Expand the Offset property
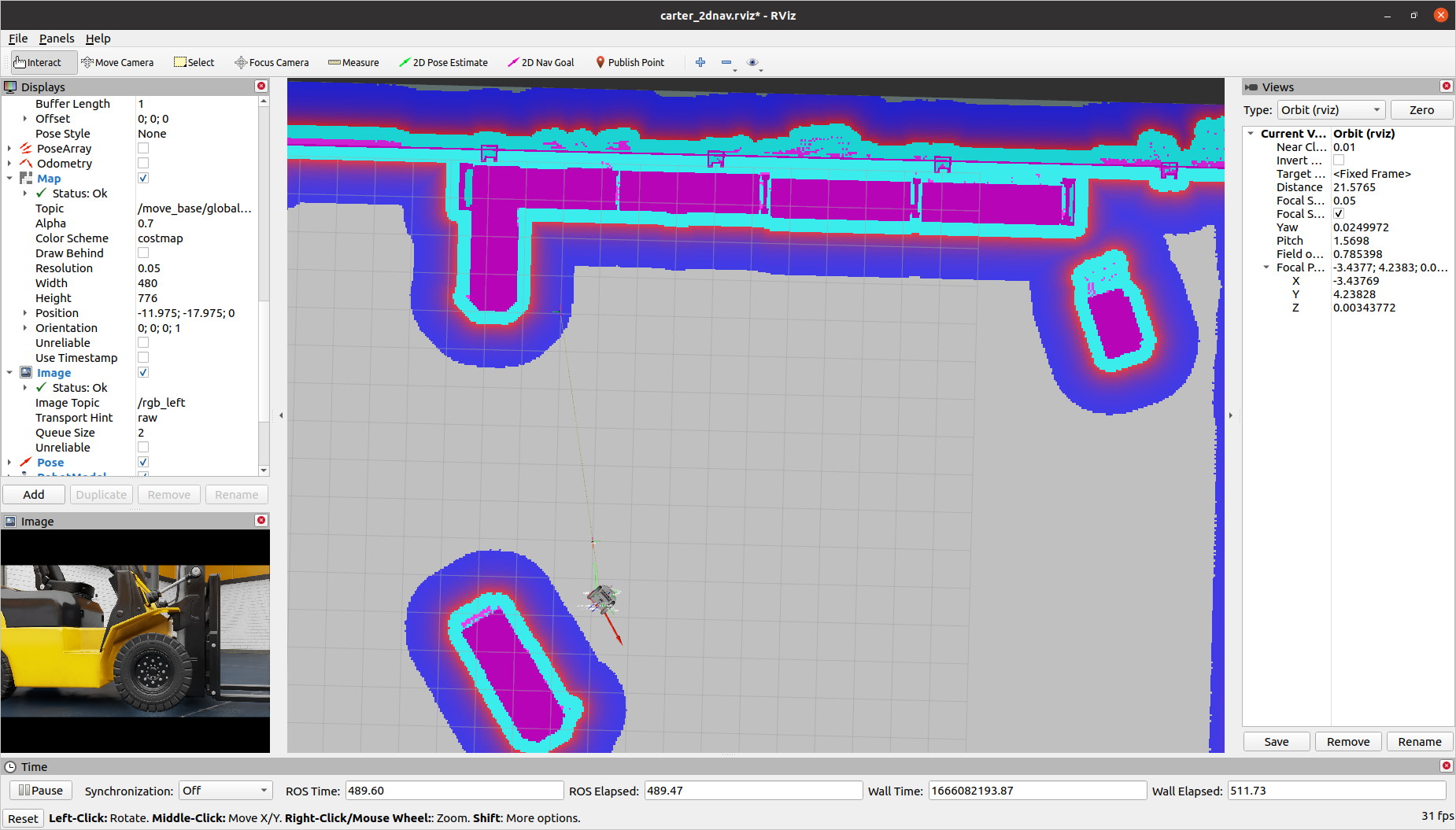 (25, 119)
